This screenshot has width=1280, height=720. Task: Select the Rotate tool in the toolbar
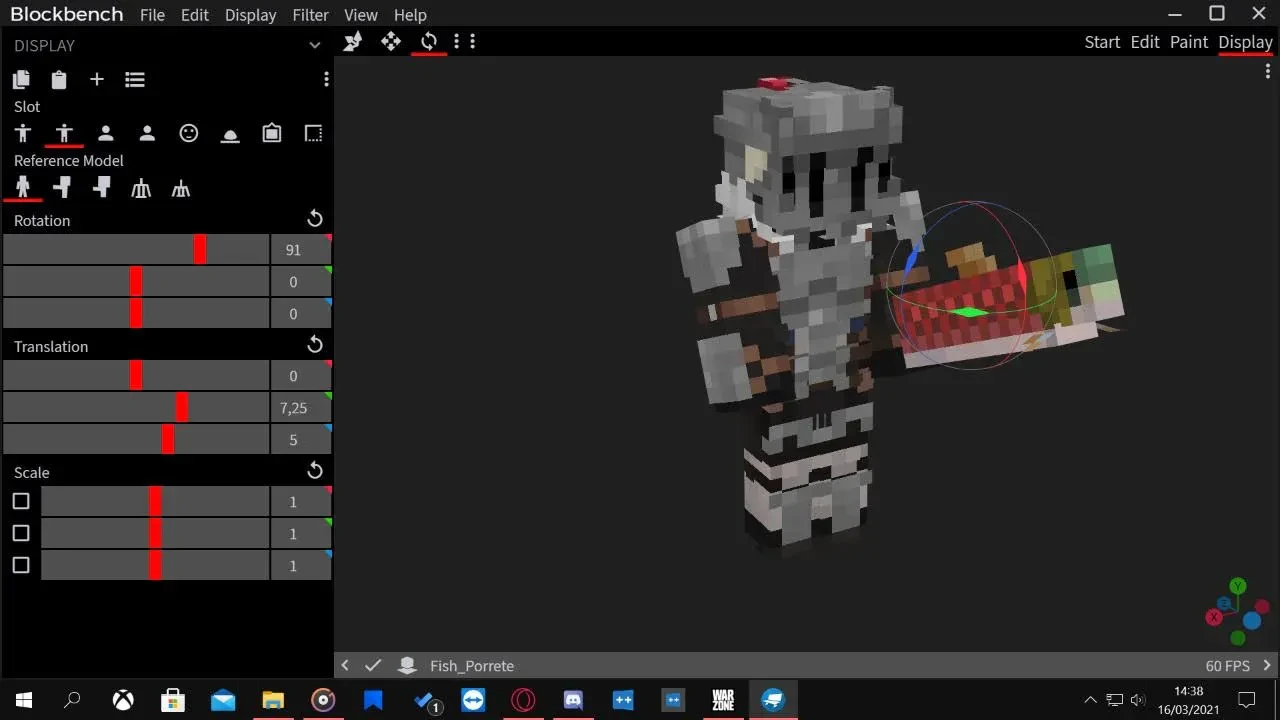pos(429,41)
